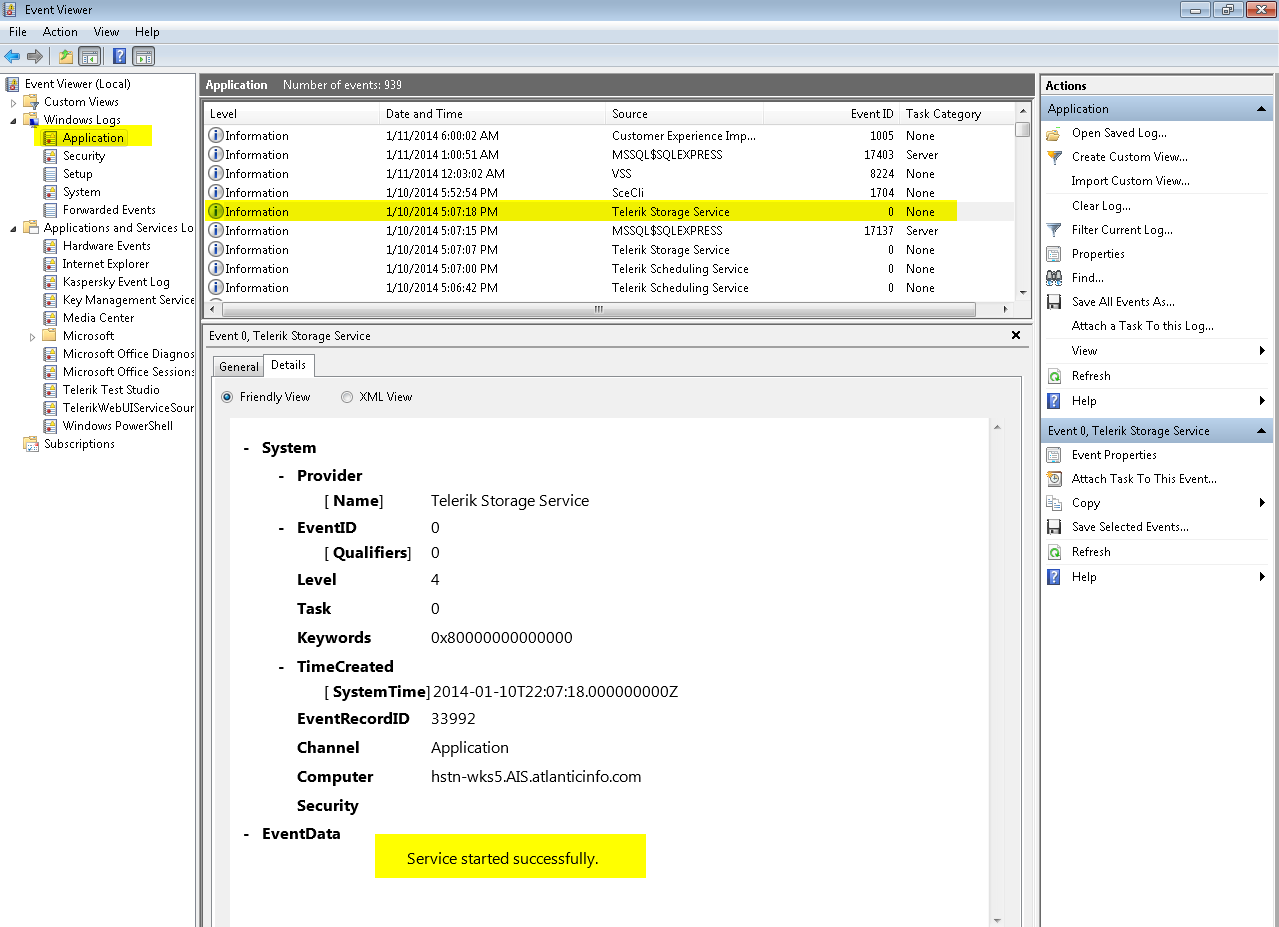Click the Find binoculars icon
The image size is (1279, 927).
point(1054,278)
